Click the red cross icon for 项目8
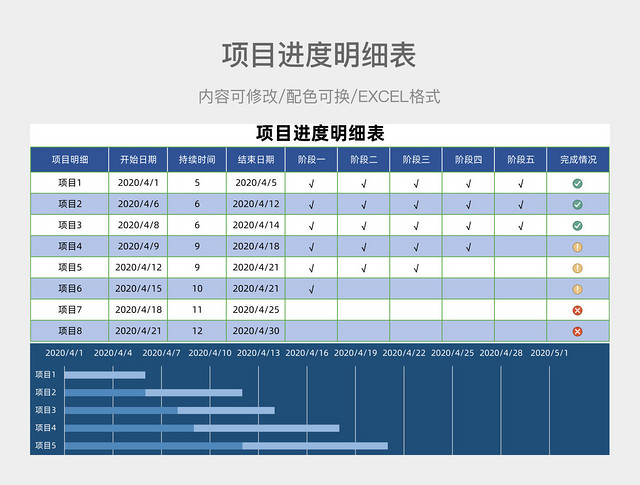The height and width of the screenshot is (485, 640). [577, 331]
